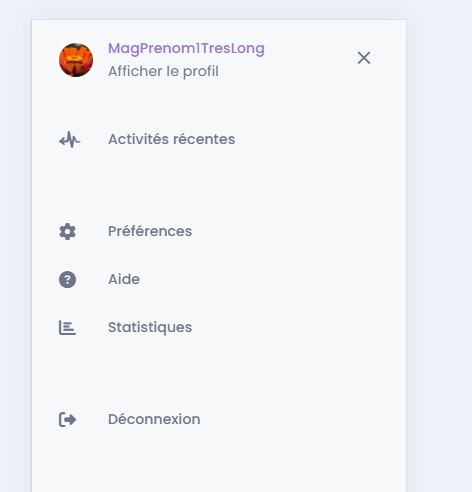Select Afficher le profil
The height and width of the screenshot is (492, 472).
[163, 71]
